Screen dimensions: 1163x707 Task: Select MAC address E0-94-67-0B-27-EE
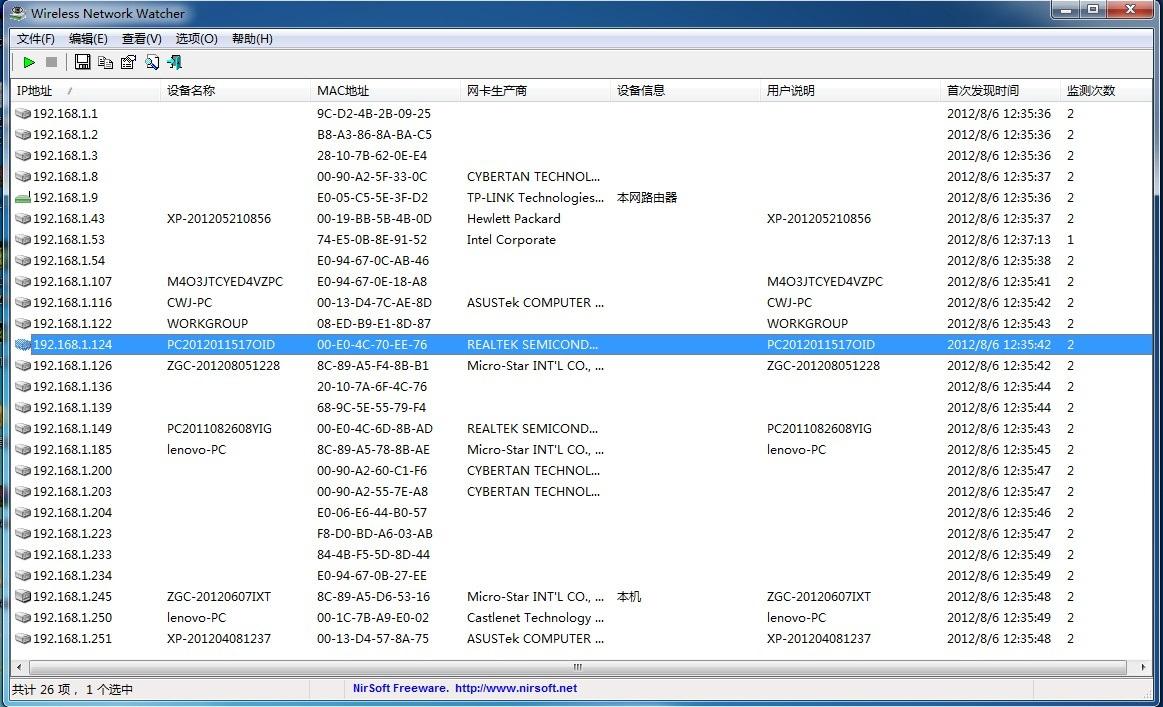(x=372, y=576)
